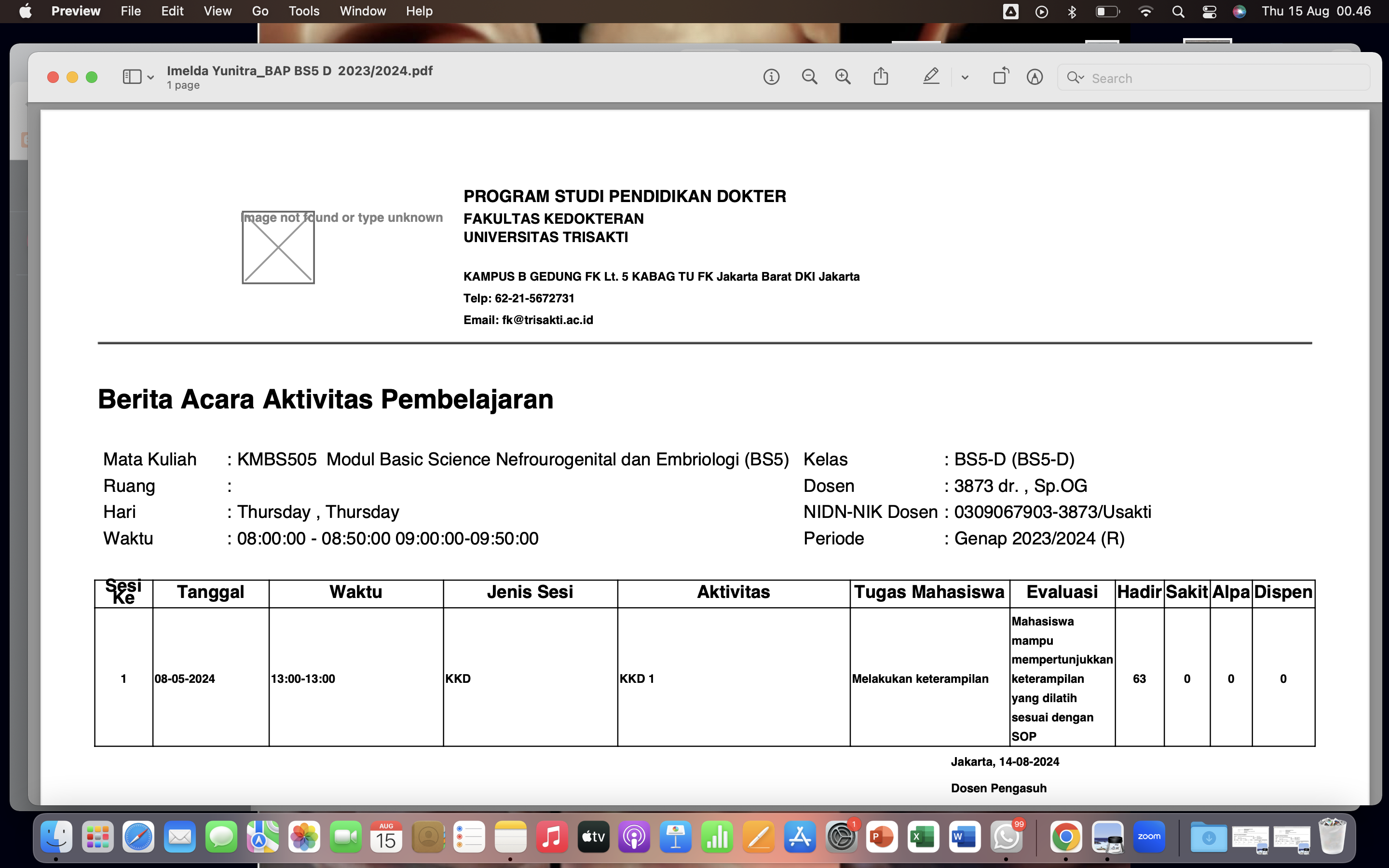Click the Bluetooth status icon
Viewport: 1389px width, 868px height.
[x=1072, y=12]
